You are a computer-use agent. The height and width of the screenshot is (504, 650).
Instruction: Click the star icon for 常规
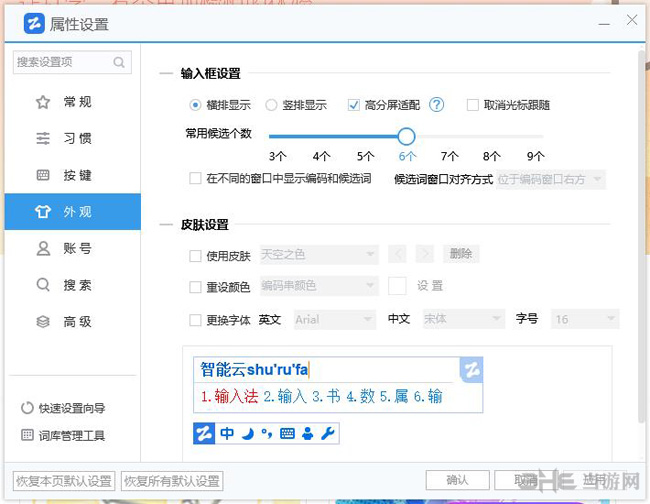(x=43, y=102)
